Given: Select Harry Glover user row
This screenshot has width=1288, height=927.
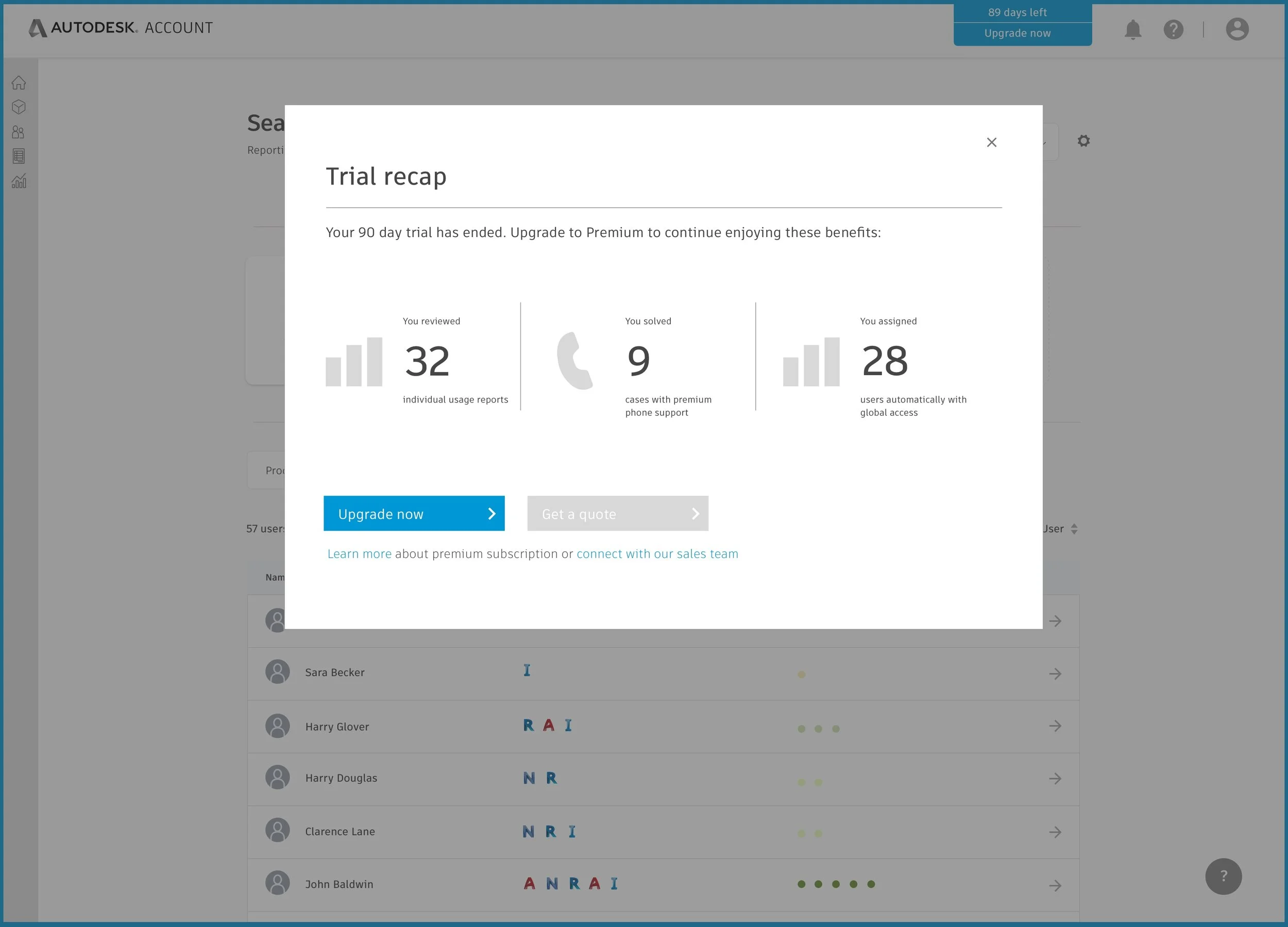Looking at the screenshot, I should tap(337, 727).
